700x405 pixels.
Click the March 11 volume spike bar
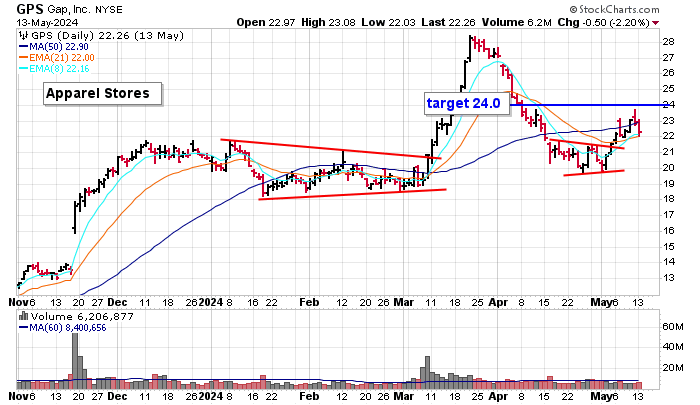pos(427,372)
